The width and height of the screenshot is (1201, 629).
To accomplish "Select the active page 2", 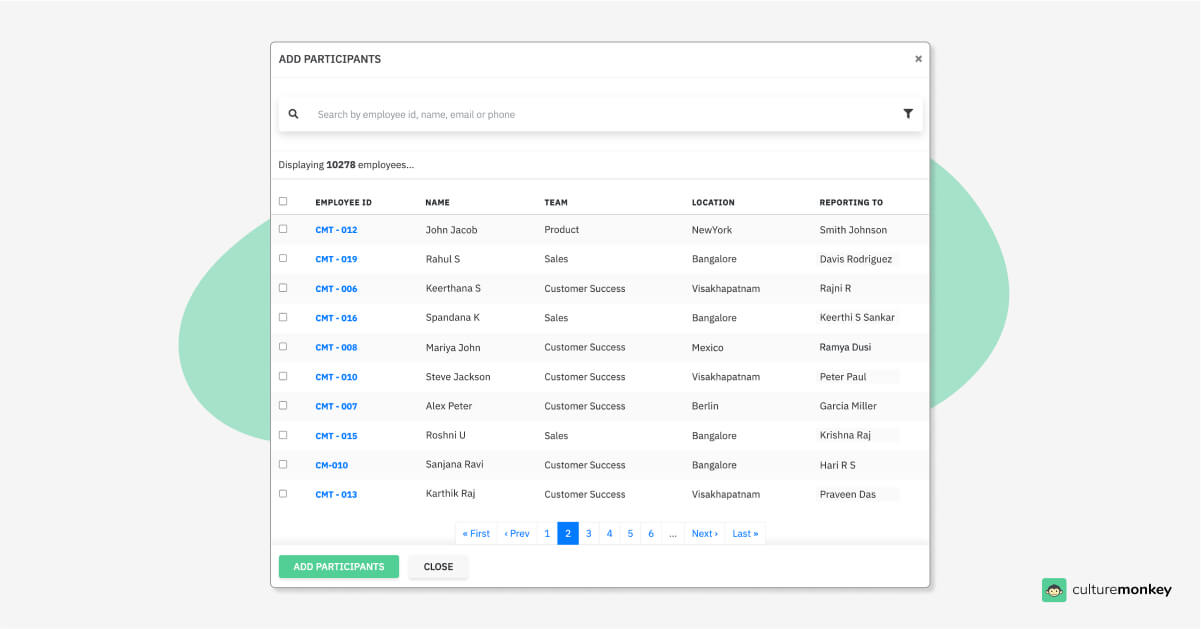I will 568,533.
